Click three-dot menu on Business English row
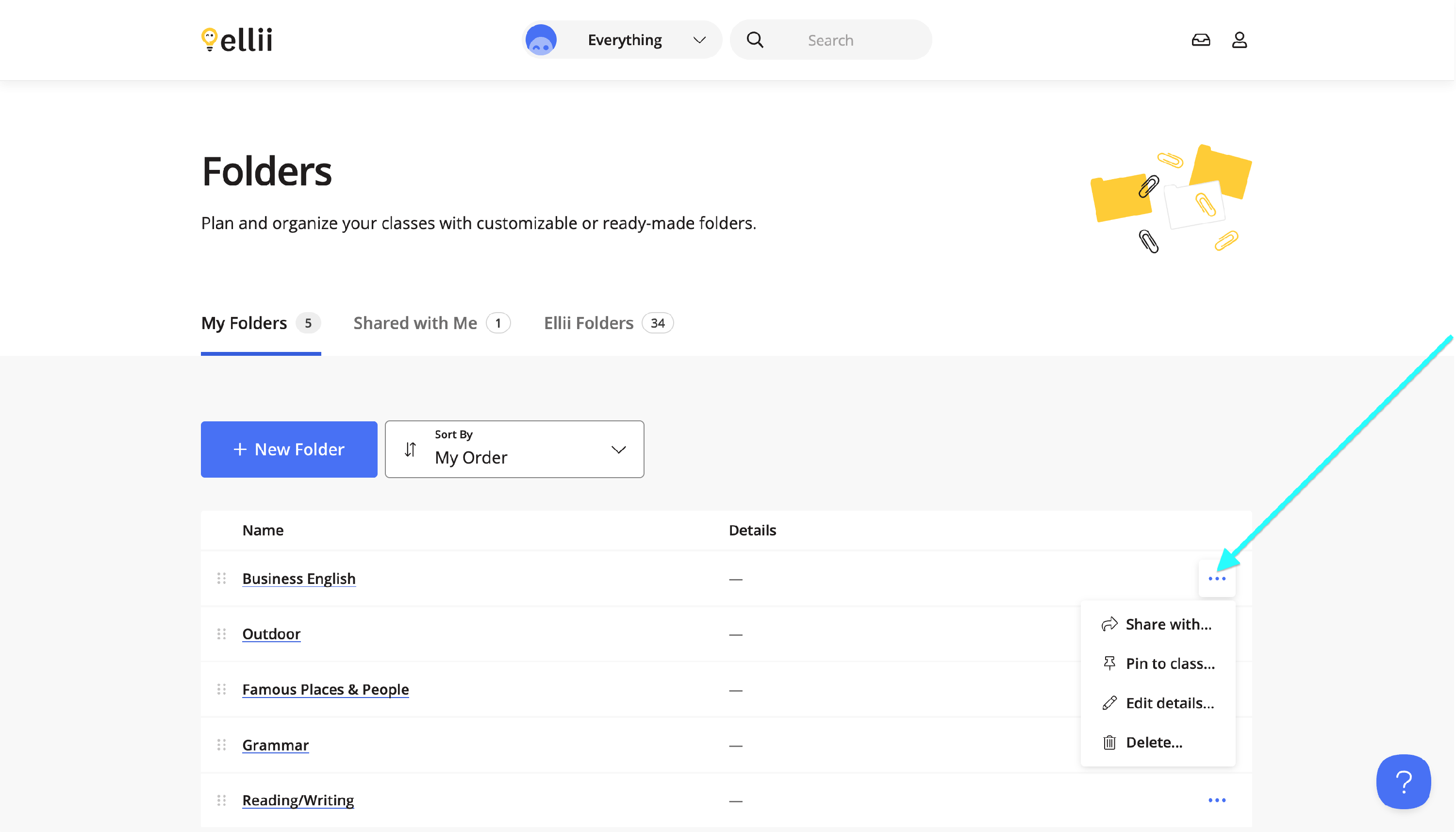Screen dimensions: 1456x832 (1216, 578)
